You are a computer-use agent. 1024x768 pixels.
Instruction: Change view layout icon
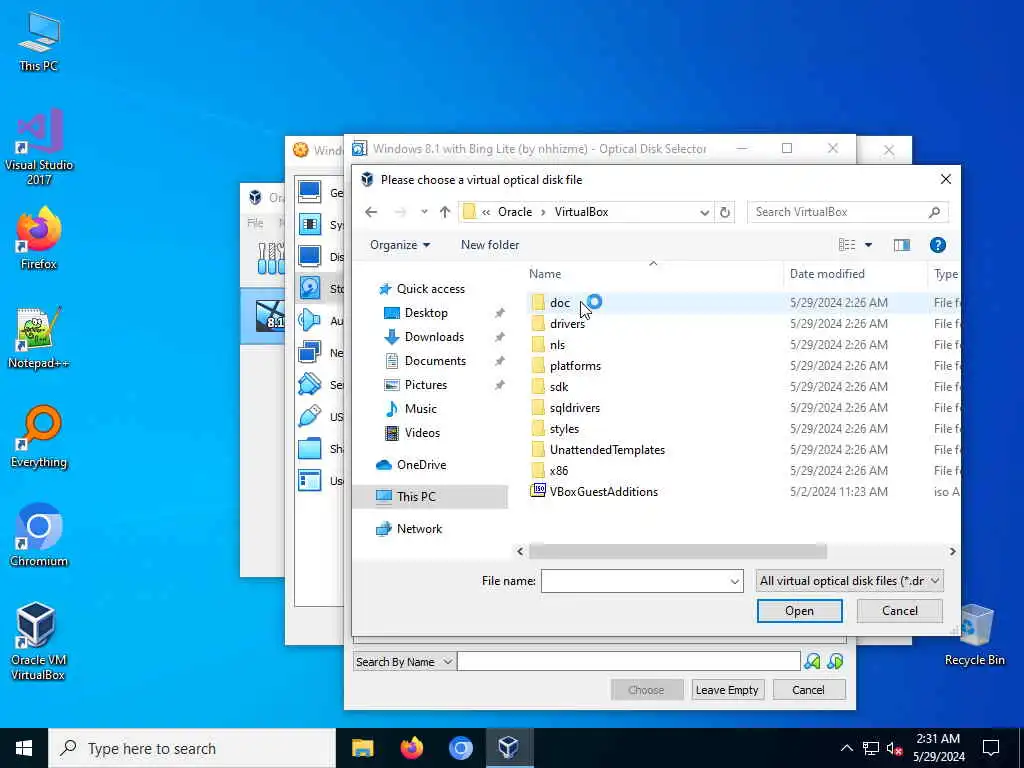(846, 245)
